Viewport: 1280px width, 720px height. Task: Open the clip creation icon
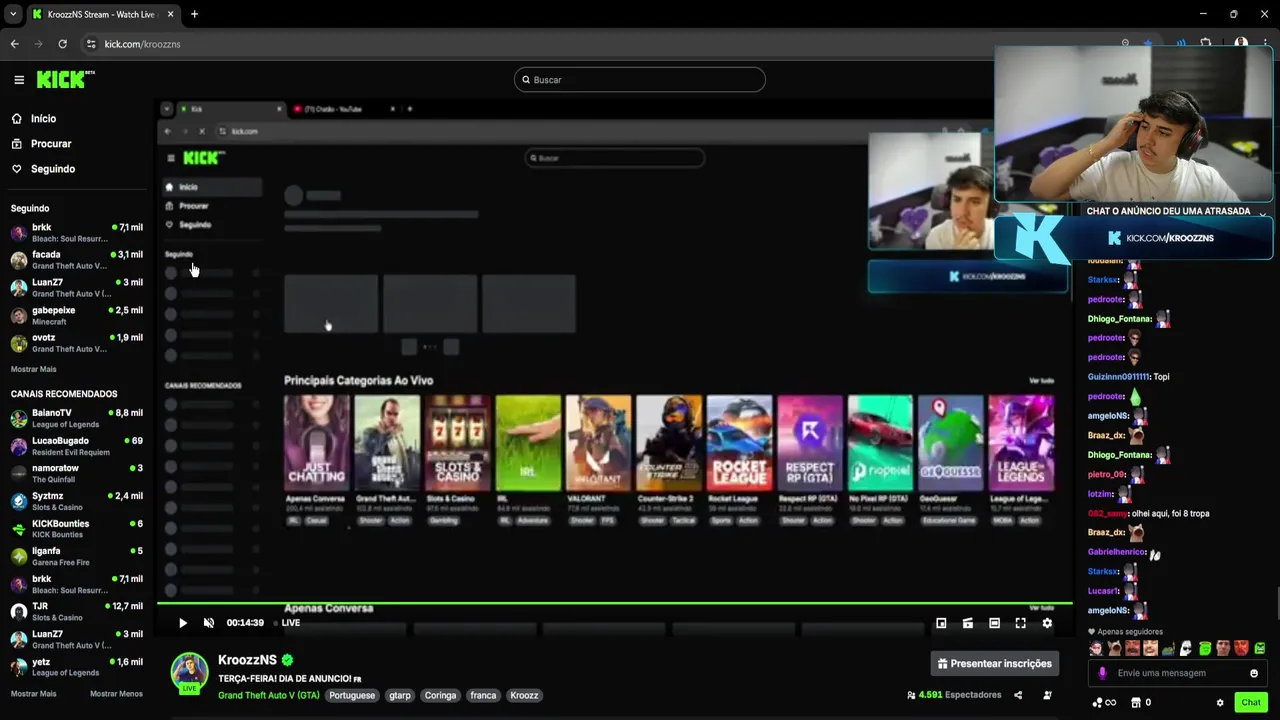(968, 623)
